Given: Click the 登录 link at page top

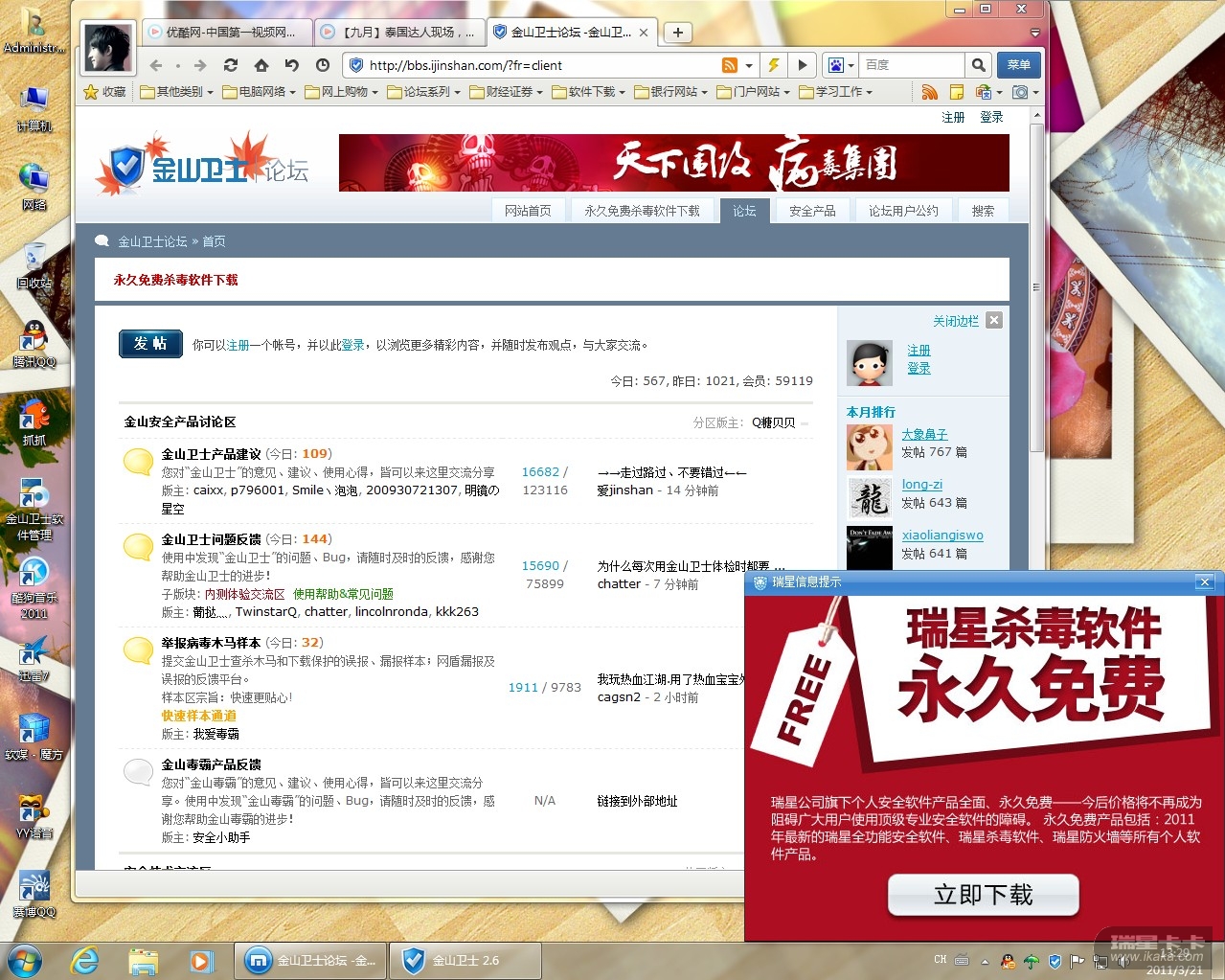Looking at the screenshot, I should (x=991, y=117).
